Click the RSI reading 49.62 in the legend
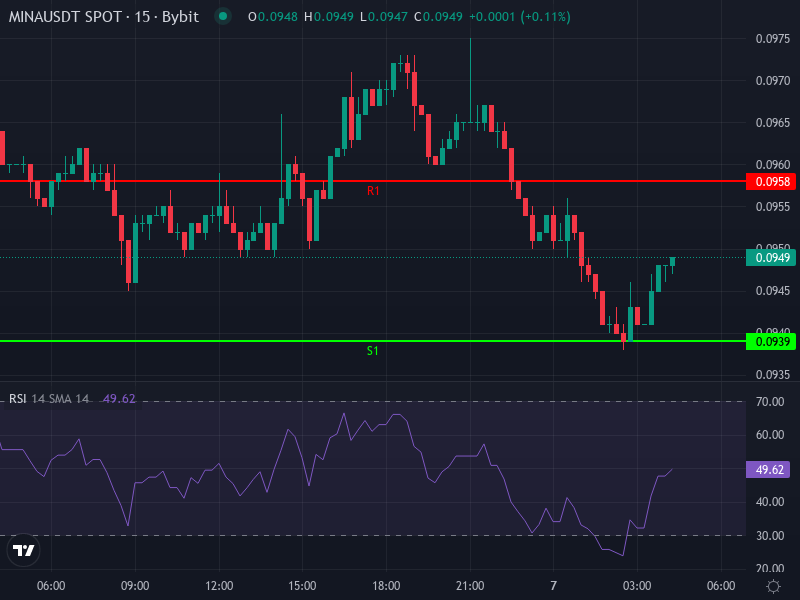 [118, 398]
